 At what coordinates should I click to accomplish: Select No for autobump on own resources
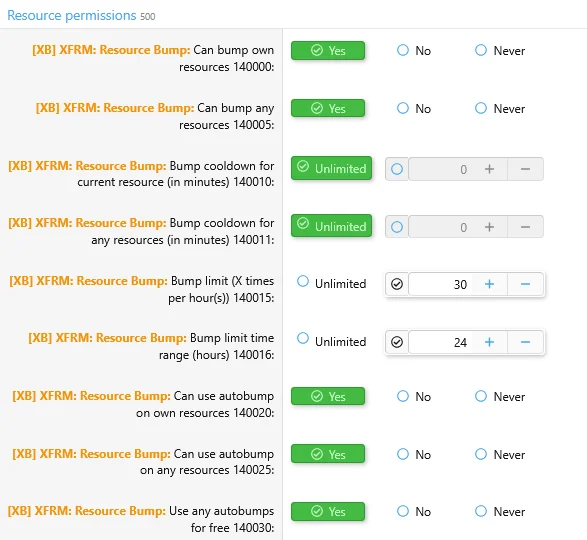(x=414, y=397)
